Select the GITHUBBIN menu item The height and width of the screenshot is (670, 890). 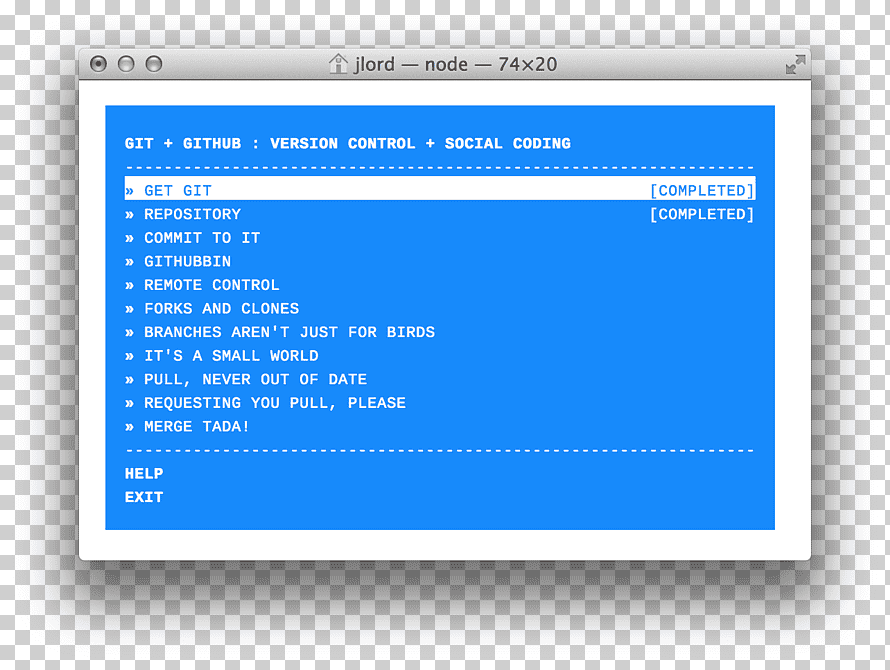coord(440,261)
